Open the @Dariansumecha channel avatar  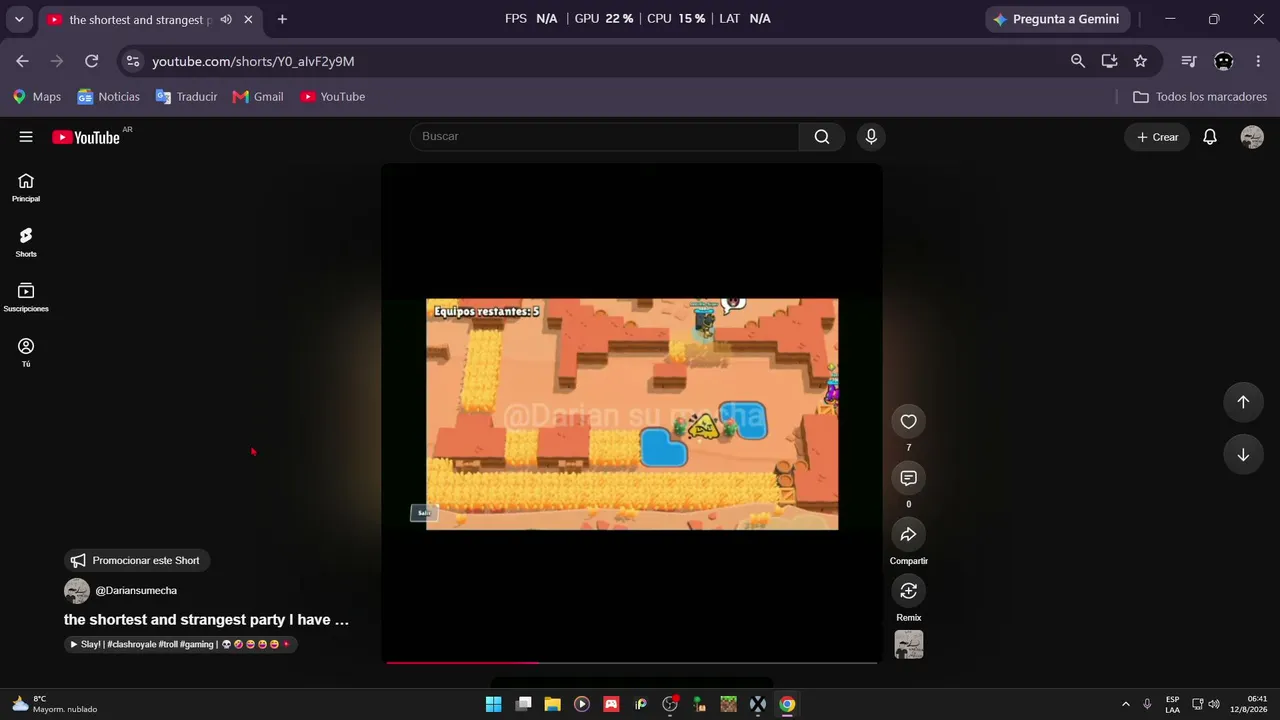tap(77, 591)
